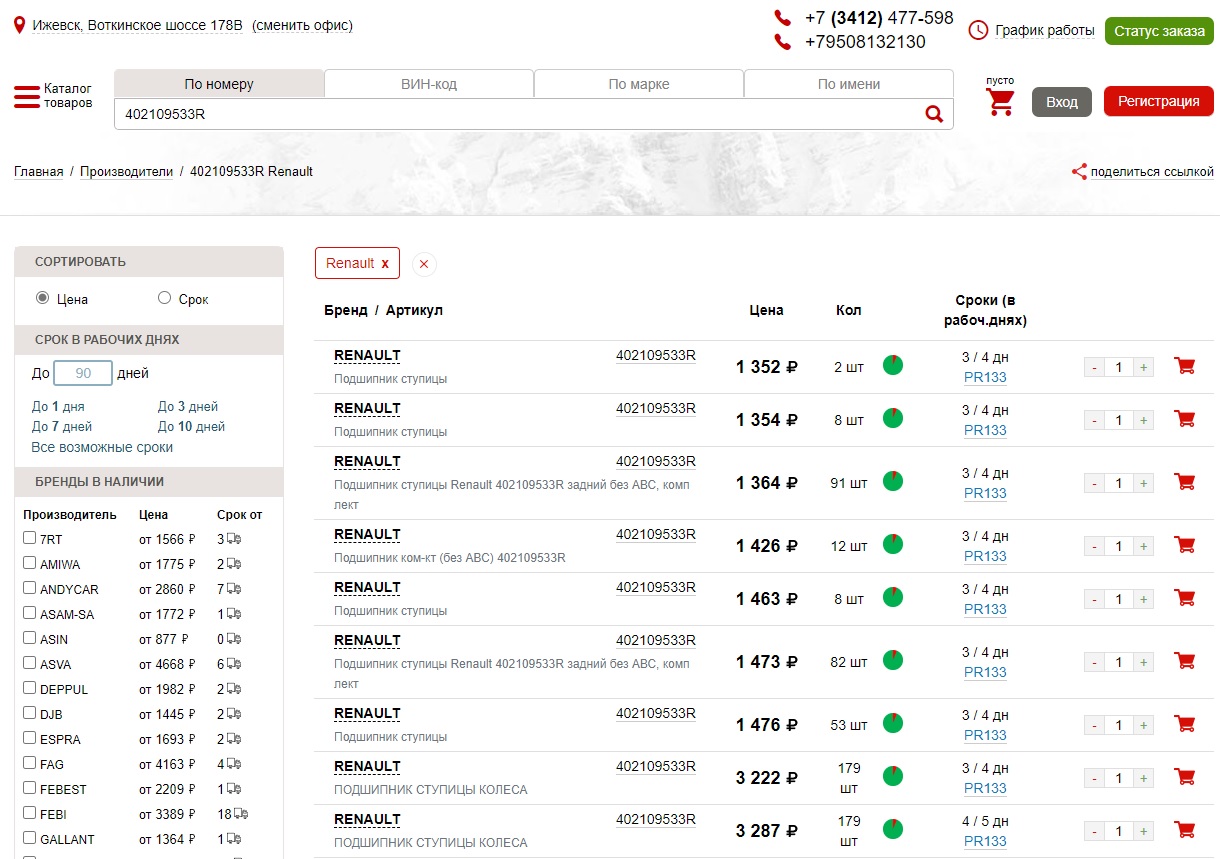1220x859 pixels.
Task: Add the 3 287 ₽ Renault item to cart
Action: [1185, 831]
